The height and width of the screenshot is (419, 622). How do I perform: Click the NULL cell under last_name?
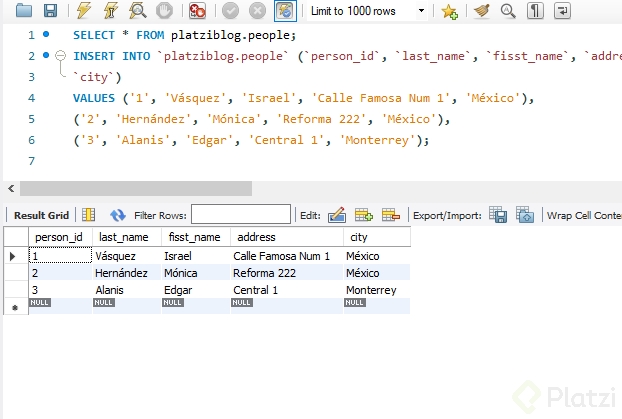[x=127, y=306]
